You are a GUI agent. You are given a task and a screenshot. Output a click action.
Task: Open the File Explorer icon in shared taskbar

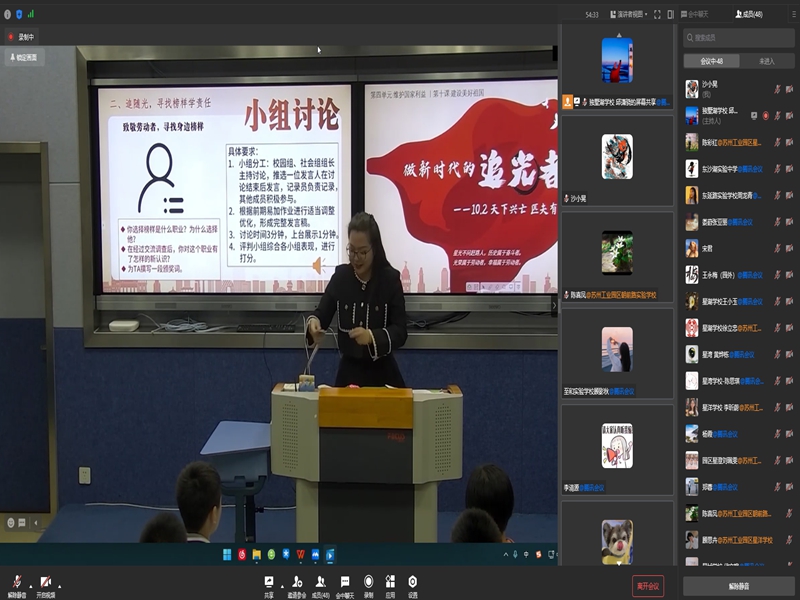[257, 555]
